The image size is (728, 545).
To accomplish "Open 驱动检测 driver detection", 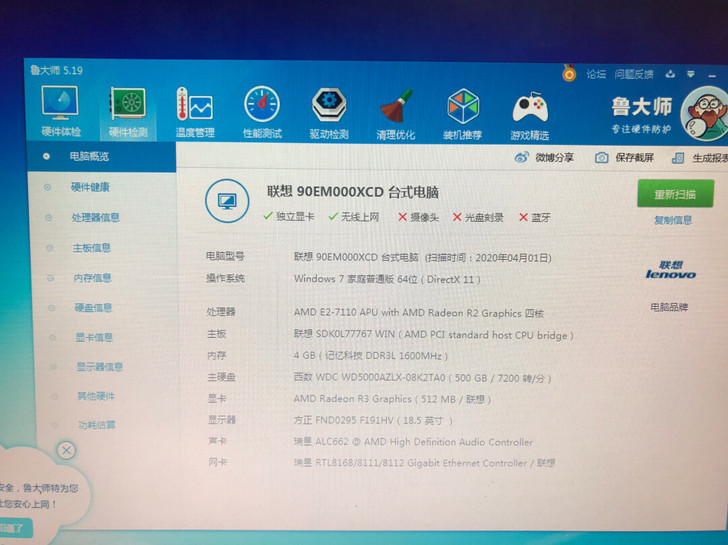I will point(329,114).
